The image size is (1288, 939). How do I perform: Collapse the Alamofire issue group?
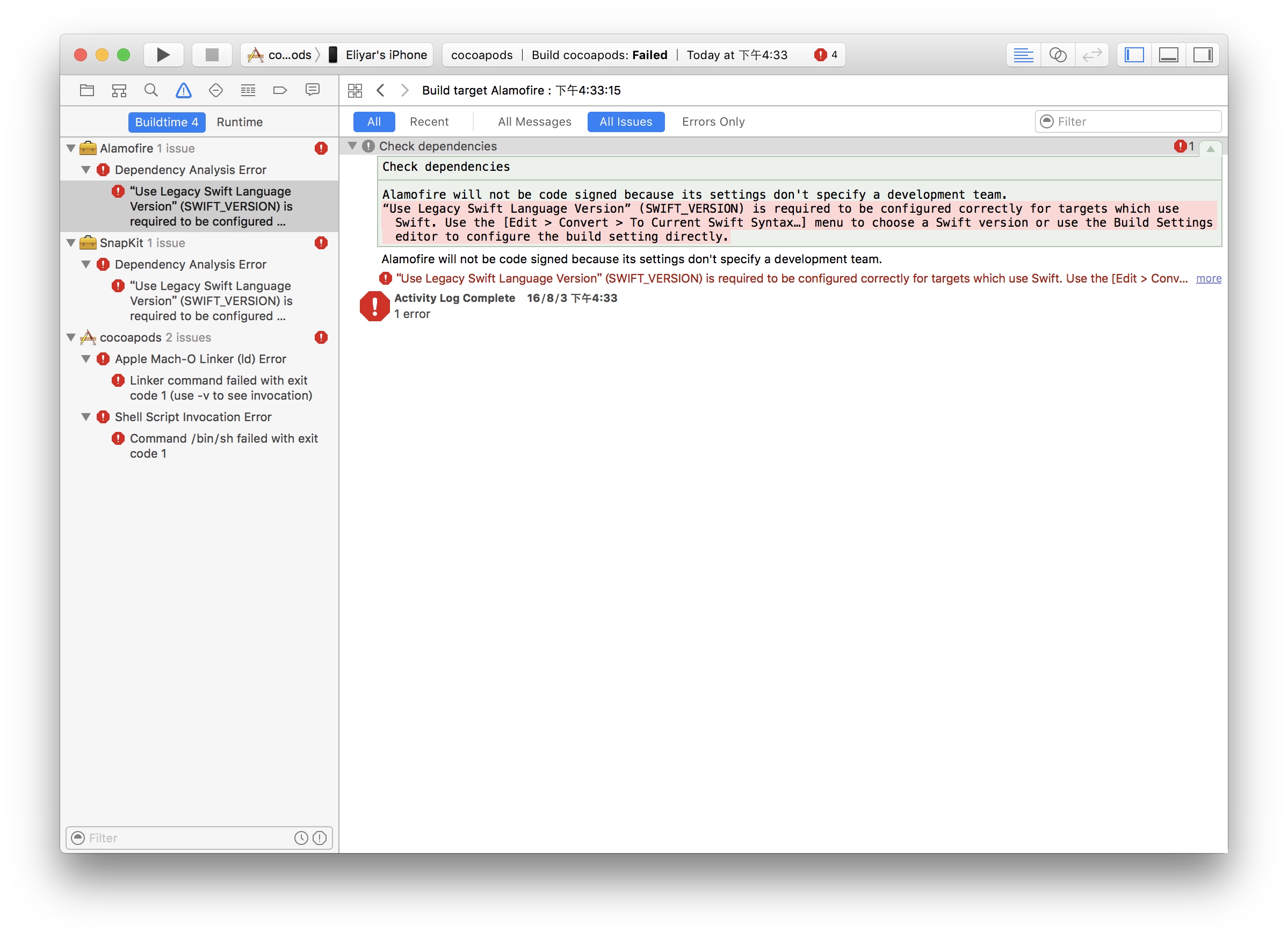click(x=71, y=148)
